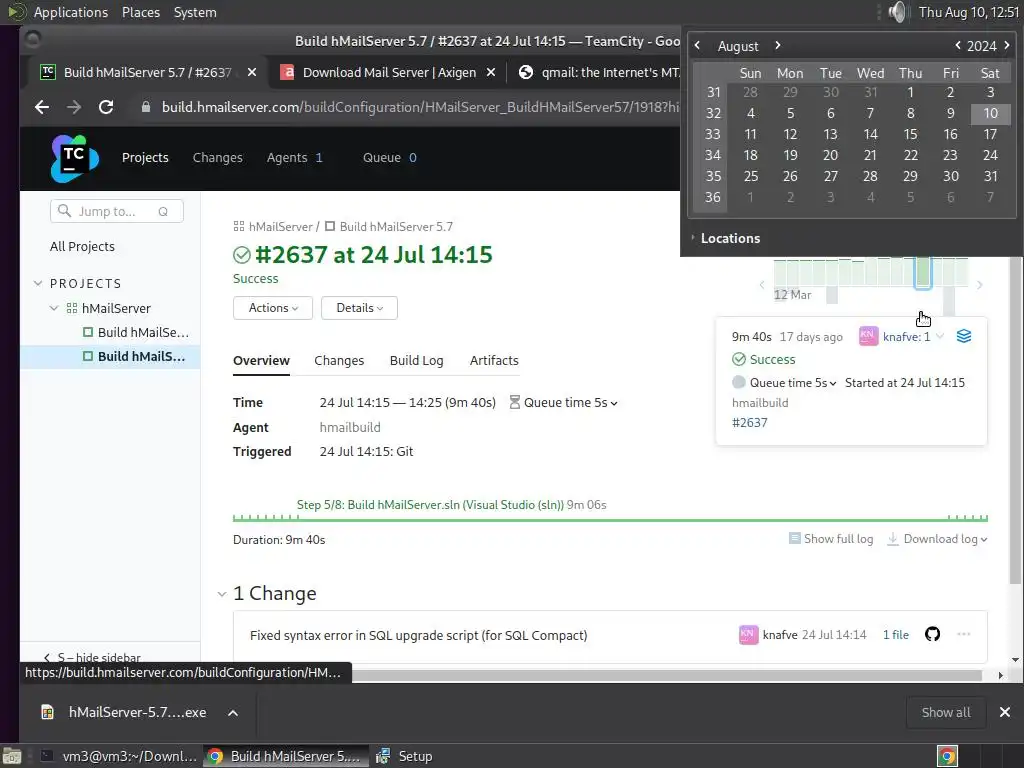Click the TeamCity logo
Image resolution: width=1024 pixels, height=768 pixels.
[x=74, y=158]
